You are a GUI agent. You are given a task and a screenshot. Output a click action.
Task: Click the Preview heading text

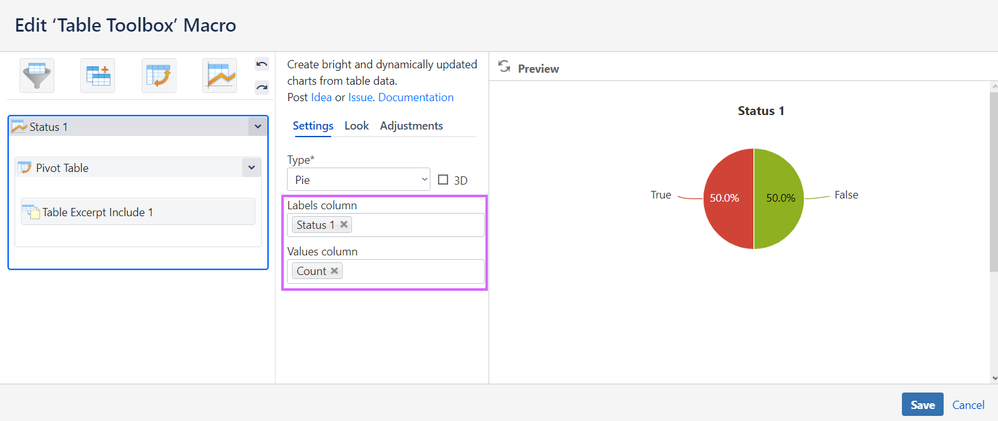(538, 69)
